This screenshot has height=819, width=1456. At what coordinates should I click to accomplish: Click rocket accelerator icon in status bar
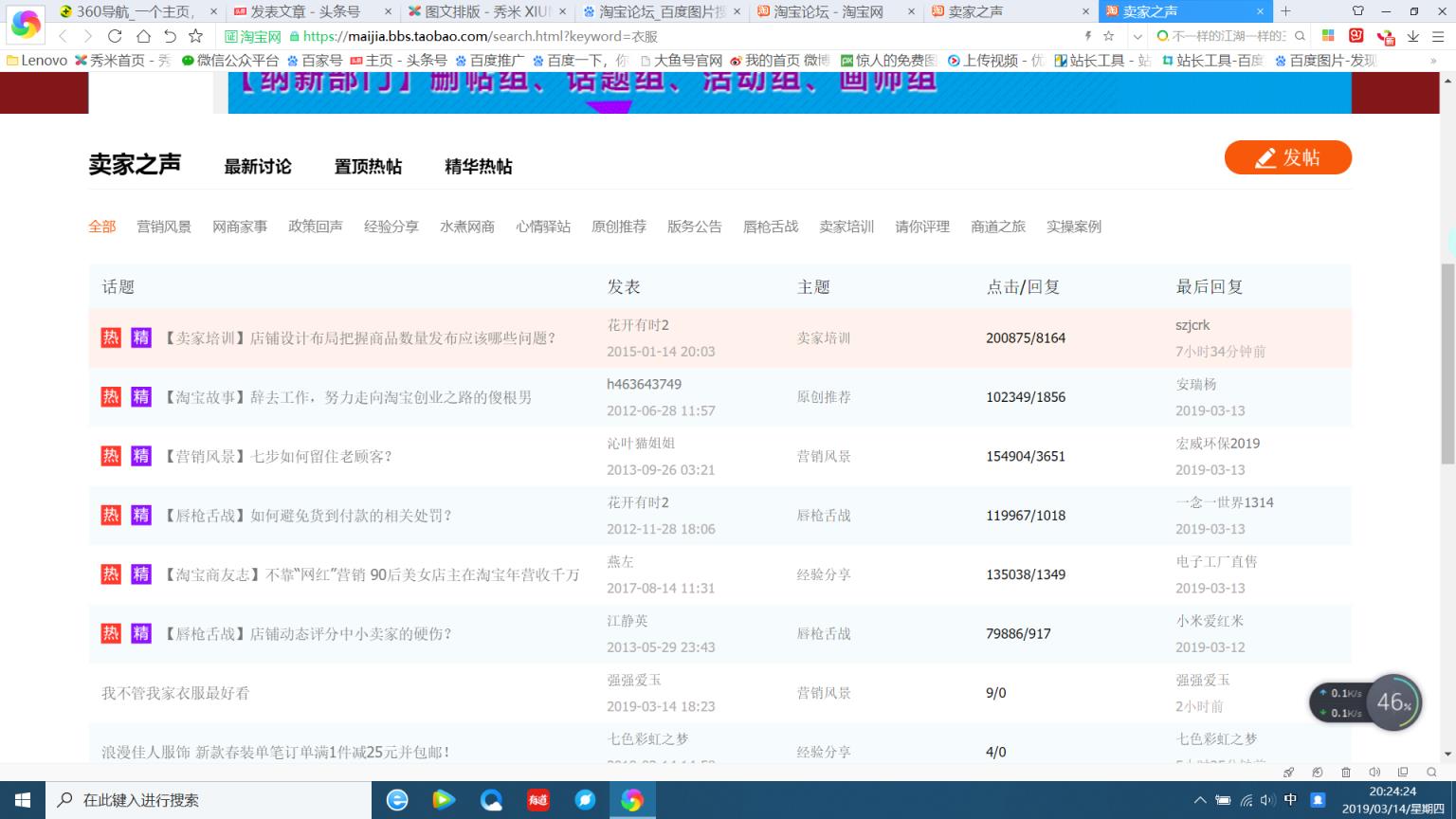click(x=1288, y=773)
